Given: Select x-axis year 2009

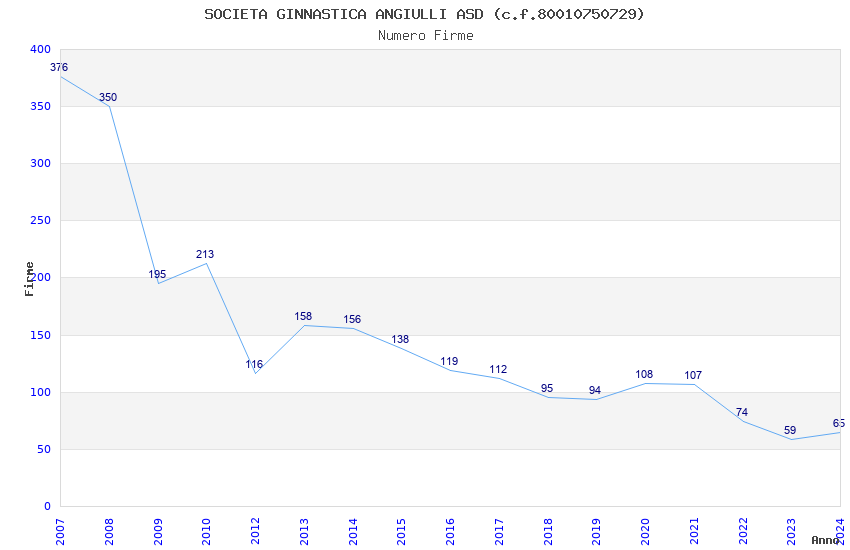Looking at the screenshot, I should [158, 532].
